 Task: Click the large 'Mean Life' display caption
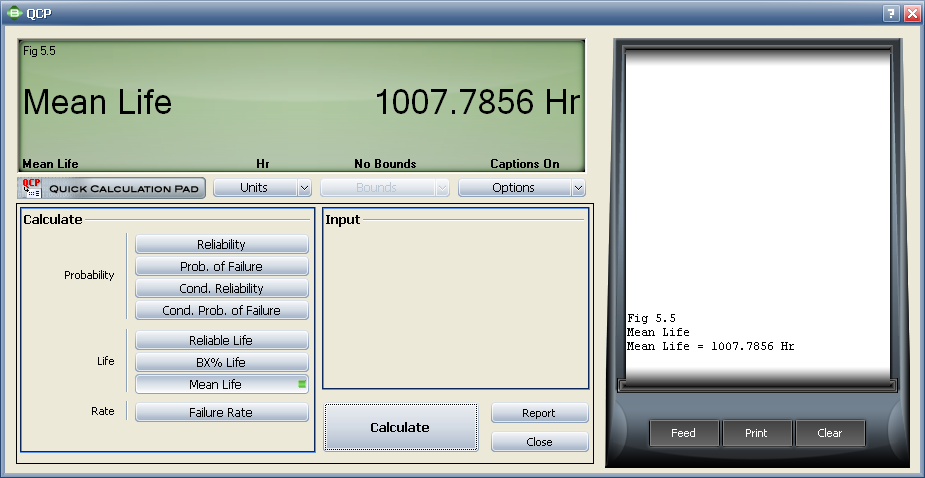click(97, 102)
